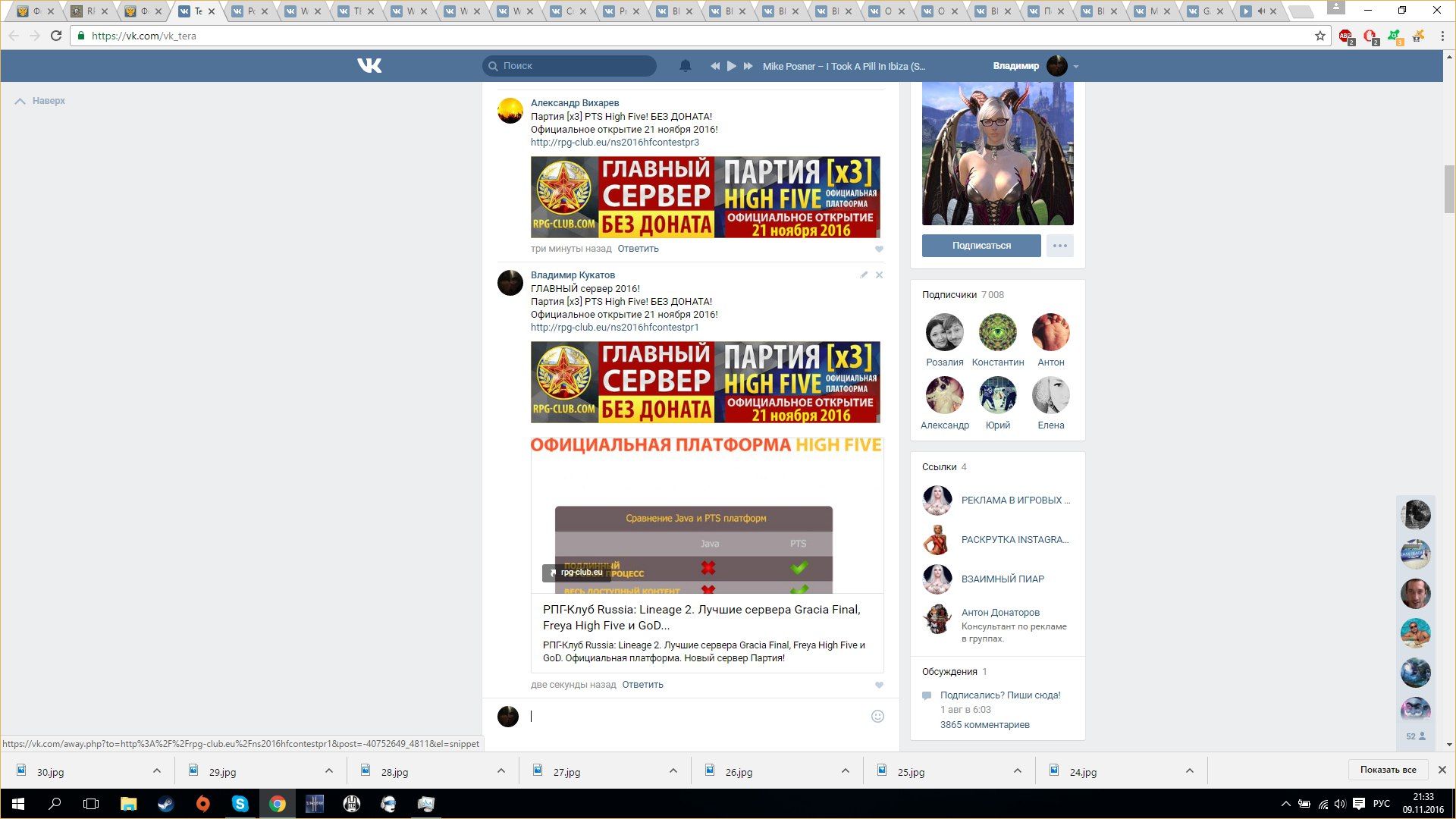
Task: Click the VK logo in the header
Action: pos(369,66)
